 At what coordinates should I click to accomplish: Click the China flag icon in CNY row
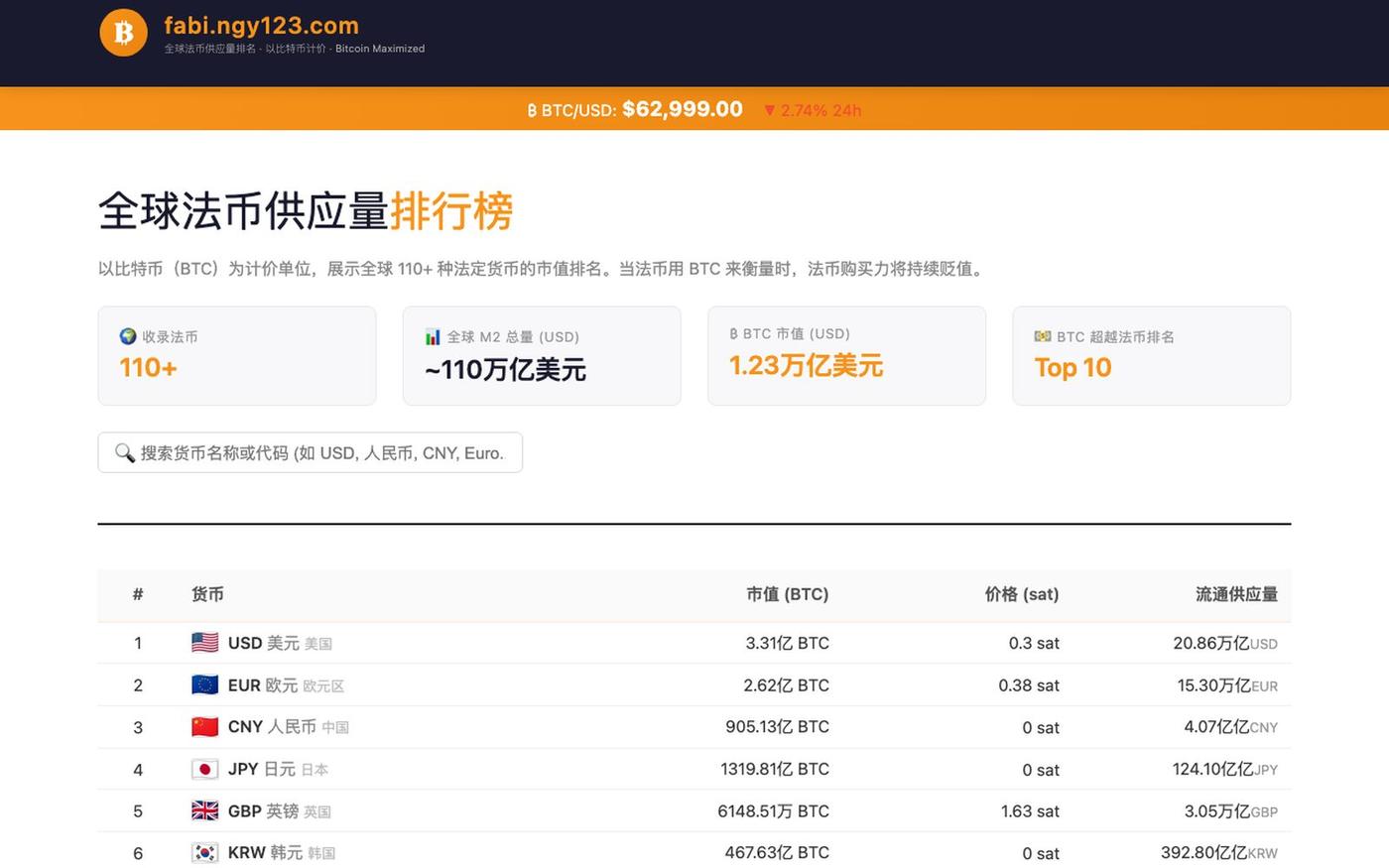pyautogui.click(x=204, y=727)
